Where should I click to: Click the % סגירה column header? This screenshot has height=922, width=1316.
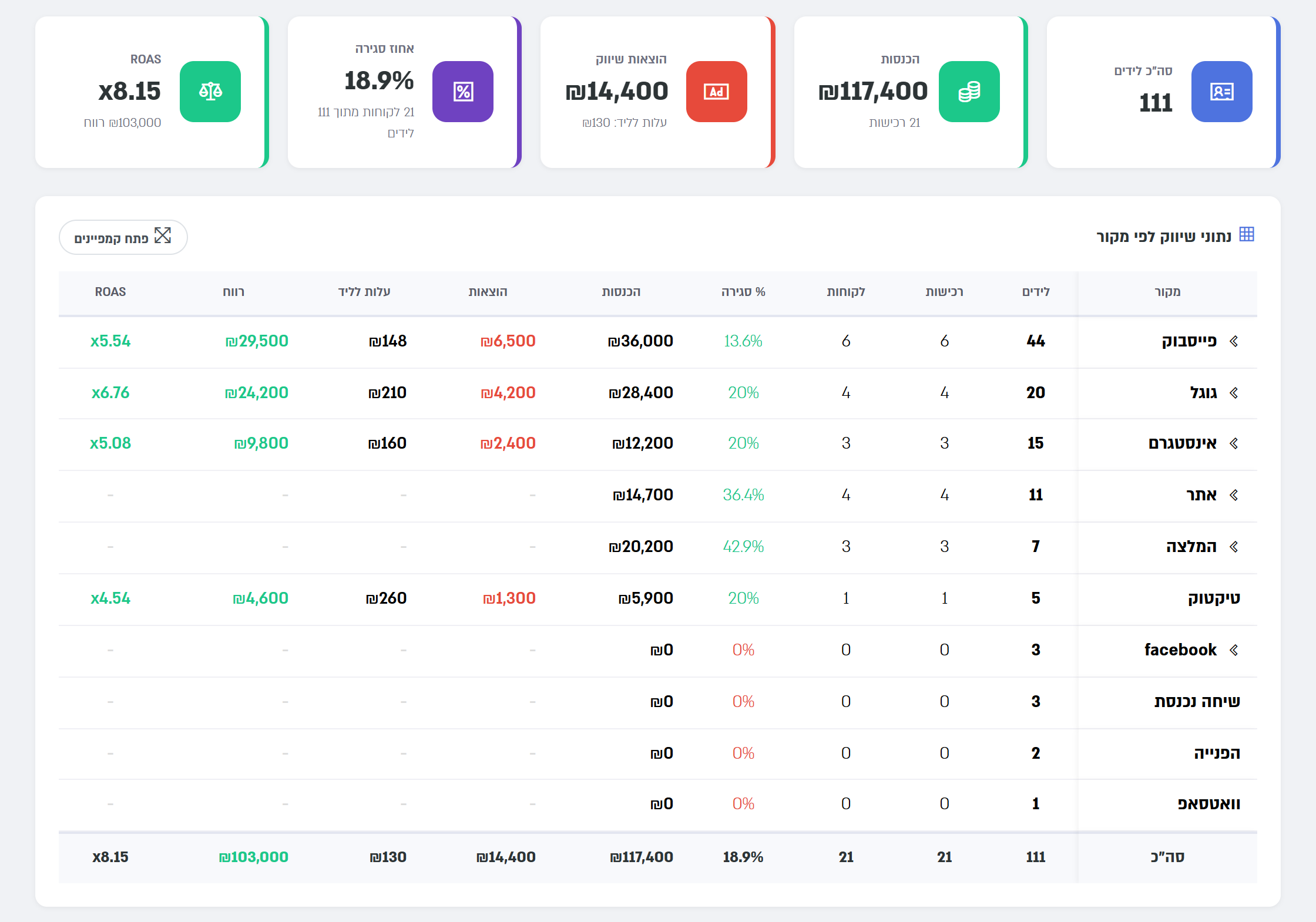pos(743,292)
